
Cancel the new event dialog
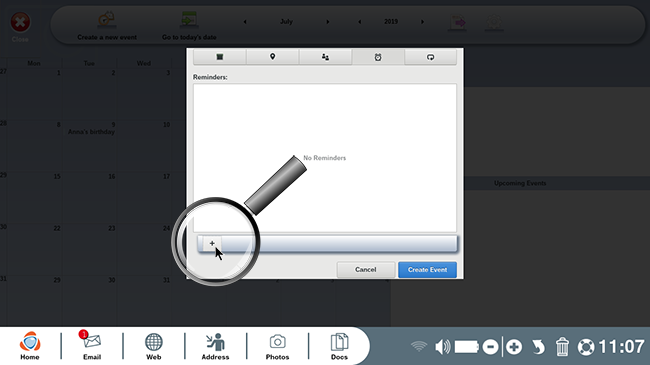[x=366, y=270]
